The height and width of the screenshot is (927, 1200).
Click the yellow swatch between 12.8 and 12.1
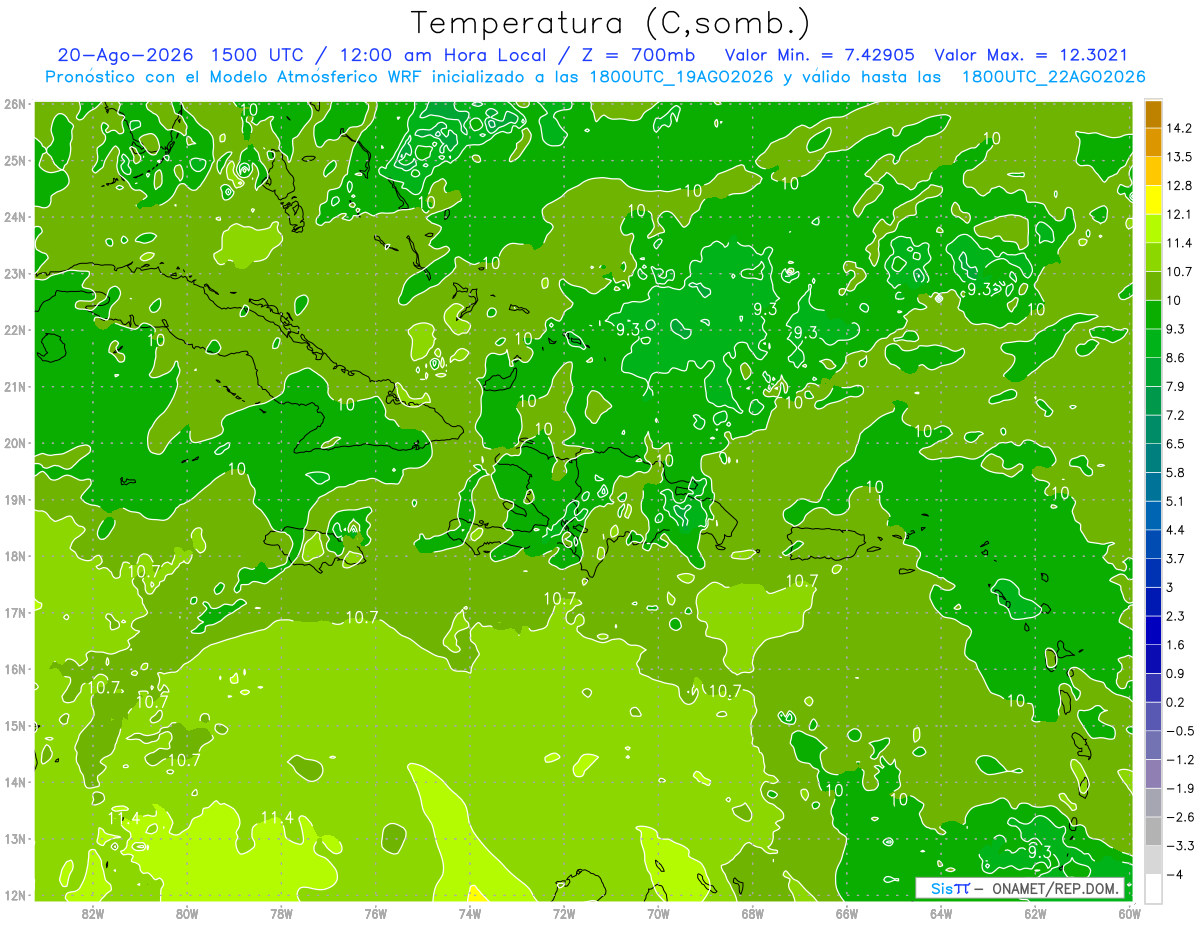tap(1153, 200)
